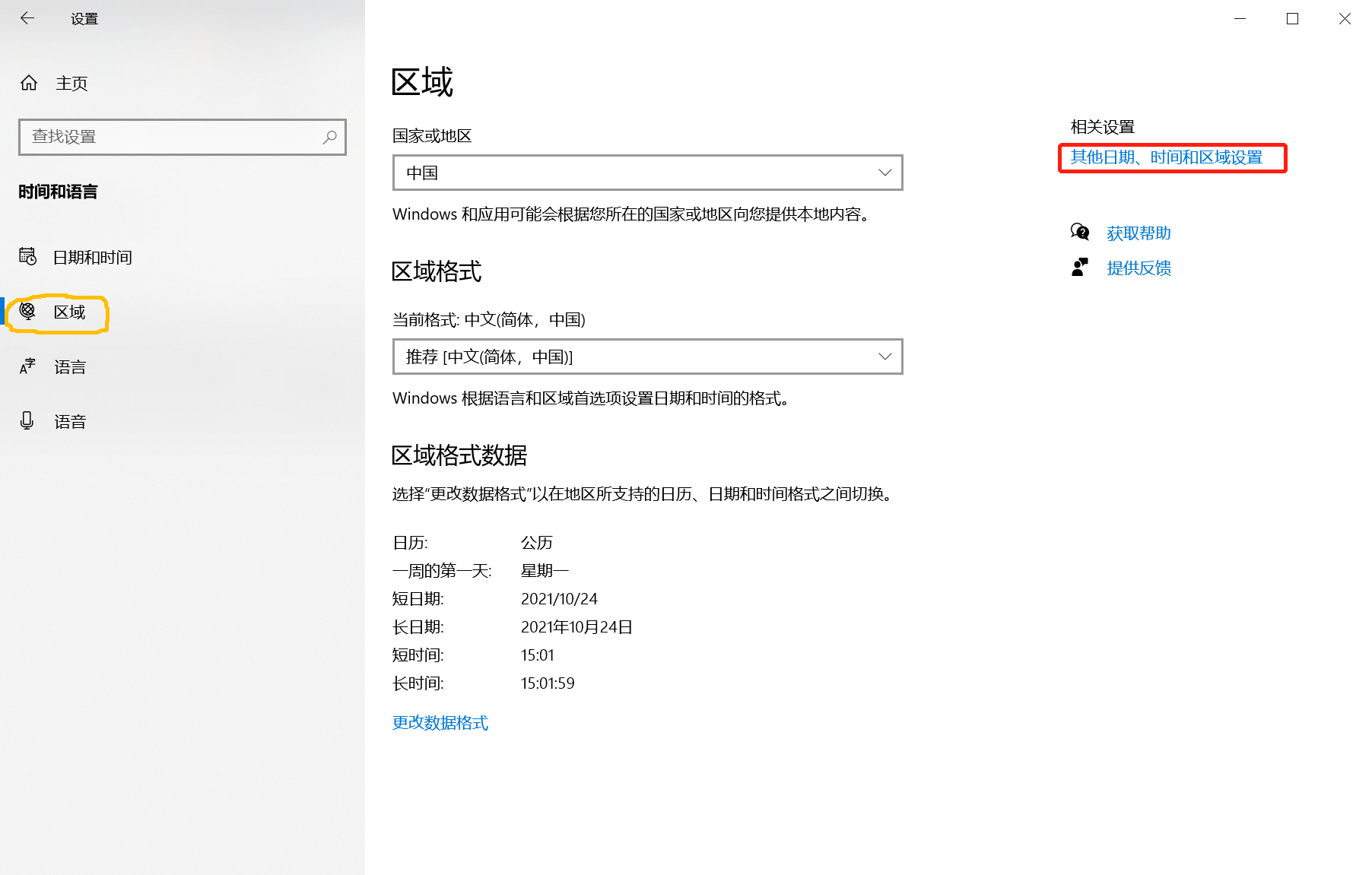Click the 语言 letter icon

[x=27, y=366]
